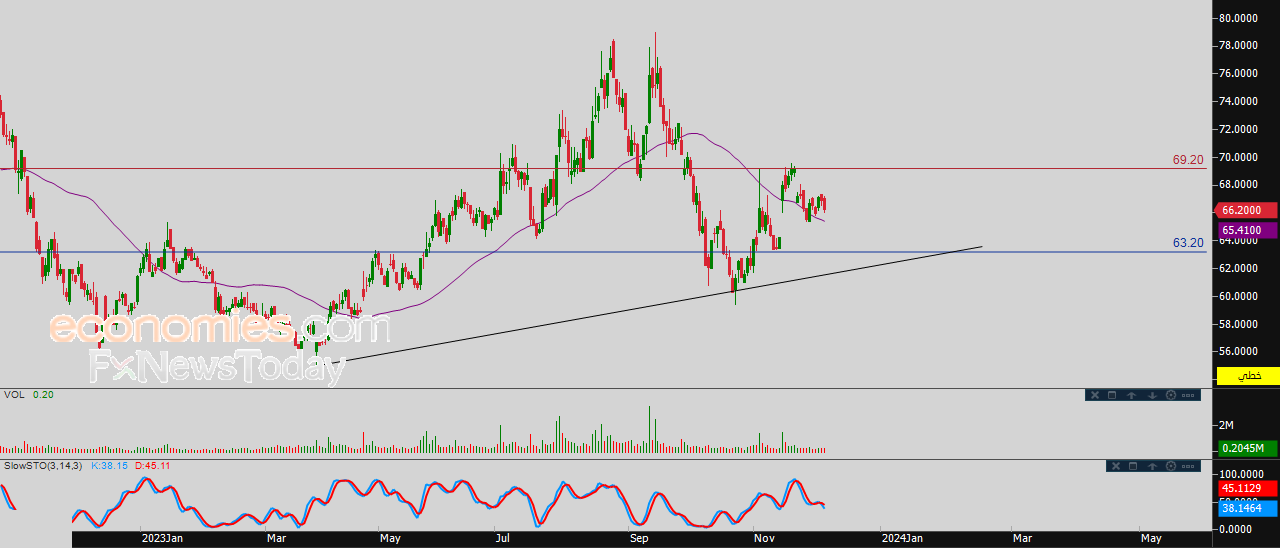The height and width of the screenshot is (548, 1280).
Task: Open more options for SlowSTO panel
Action: 1188,466
